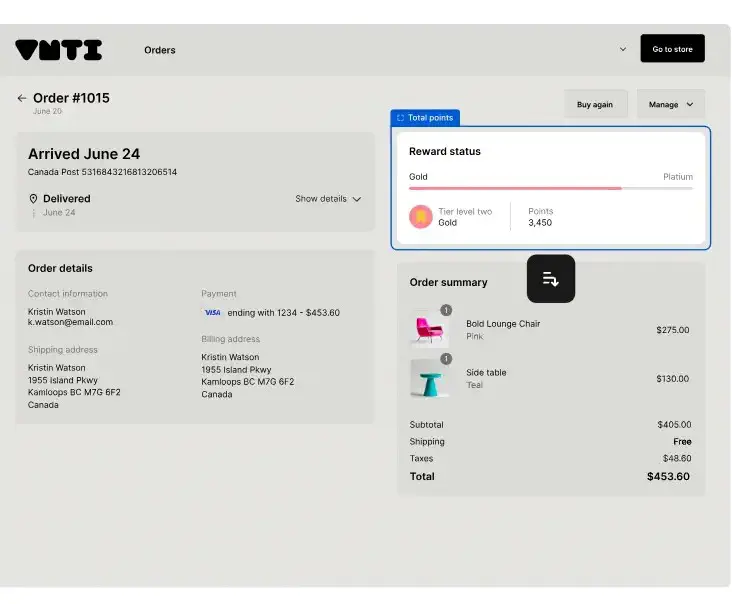Click the Side table product name
732x604 pixels.
pos(486,372)
